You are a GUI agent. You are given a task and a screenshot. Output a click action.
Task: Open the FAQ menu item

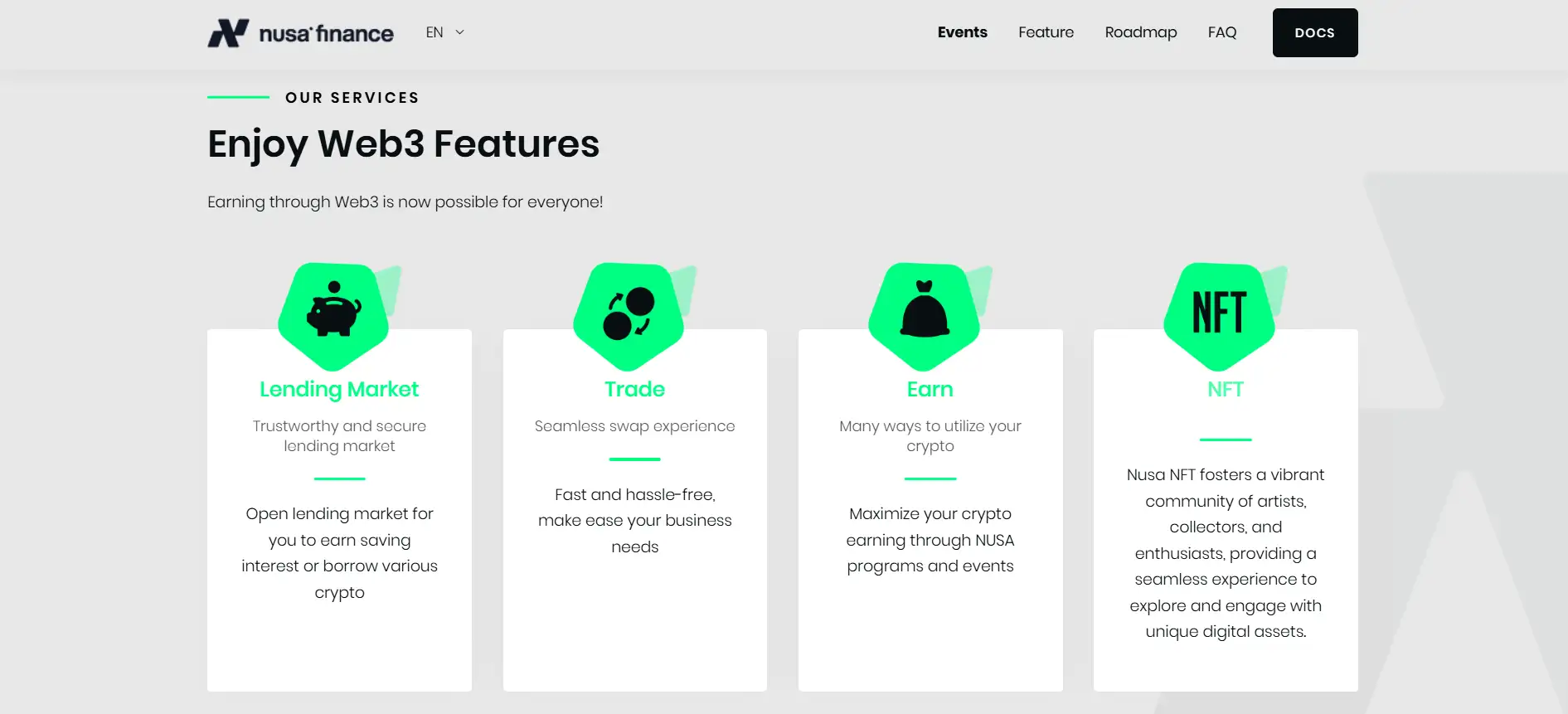point(1221,32)
